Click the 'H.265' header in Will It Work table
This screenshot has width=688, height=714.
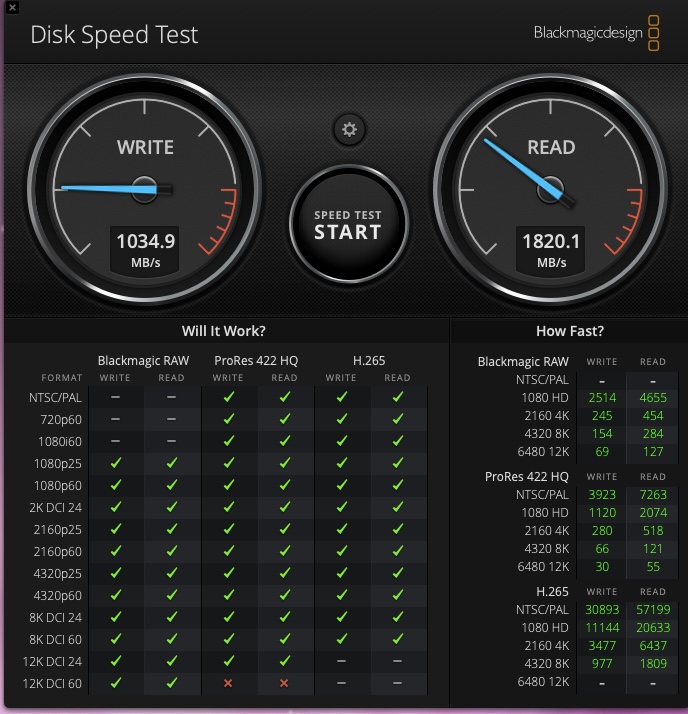(x=369, y=361)
